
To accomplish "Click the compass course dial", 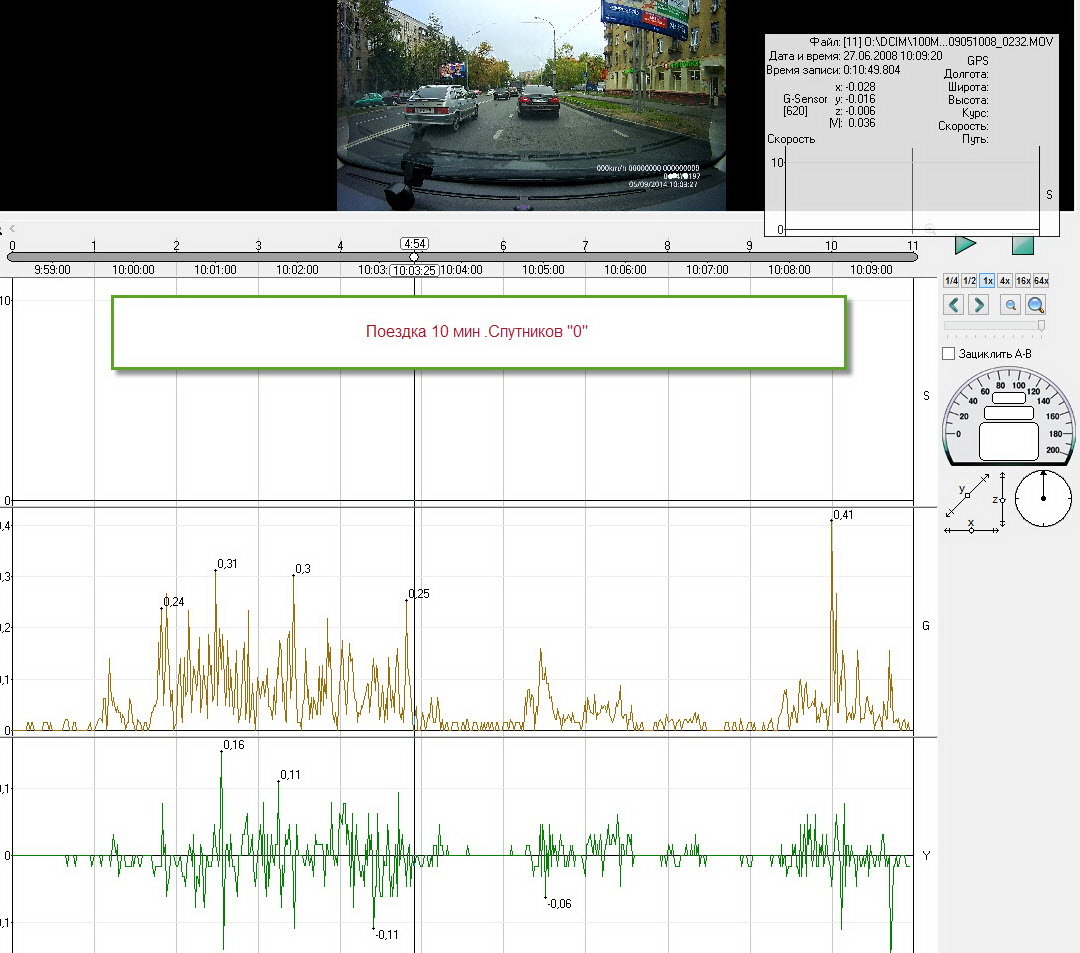I will [1043, 498].
